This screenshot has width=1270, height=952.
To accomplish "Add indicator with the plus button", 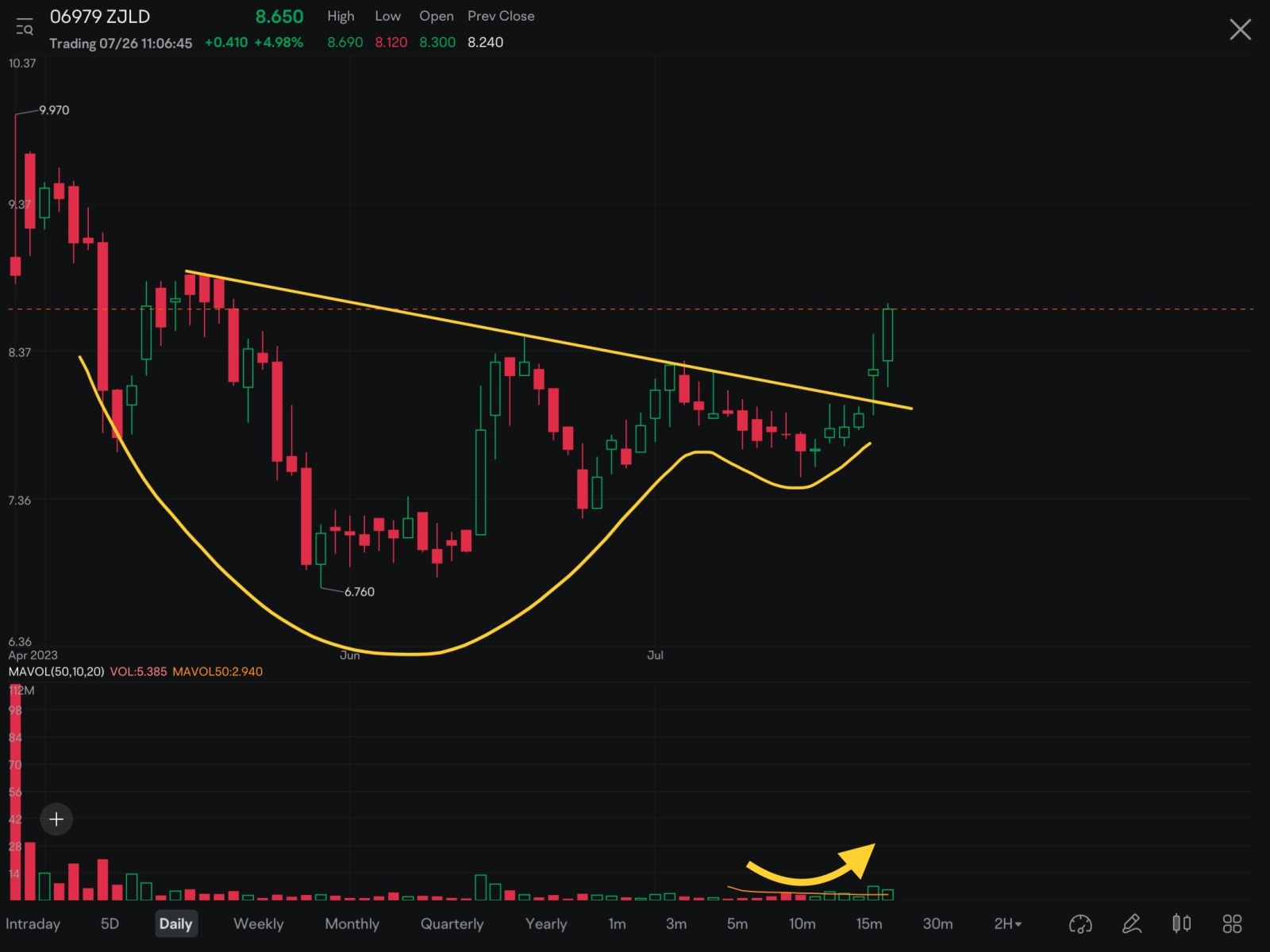I will [56, 819].
